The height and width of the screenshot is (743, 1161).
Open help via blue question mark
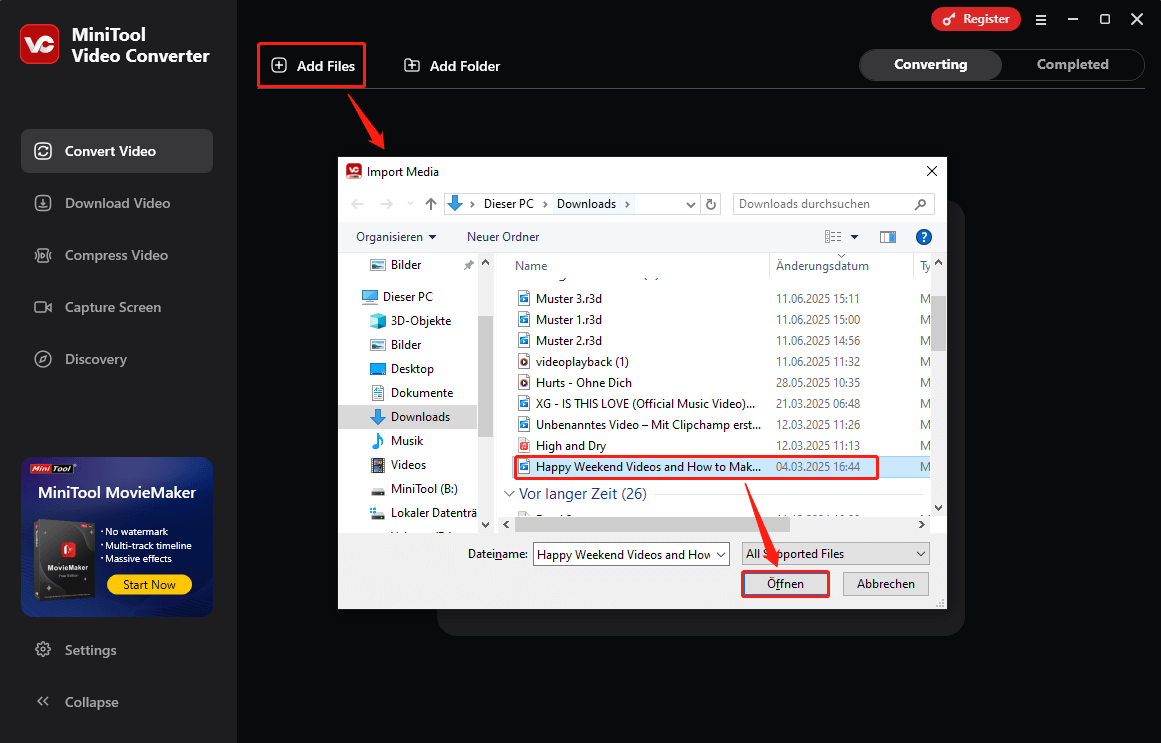(x=923, y=237)
